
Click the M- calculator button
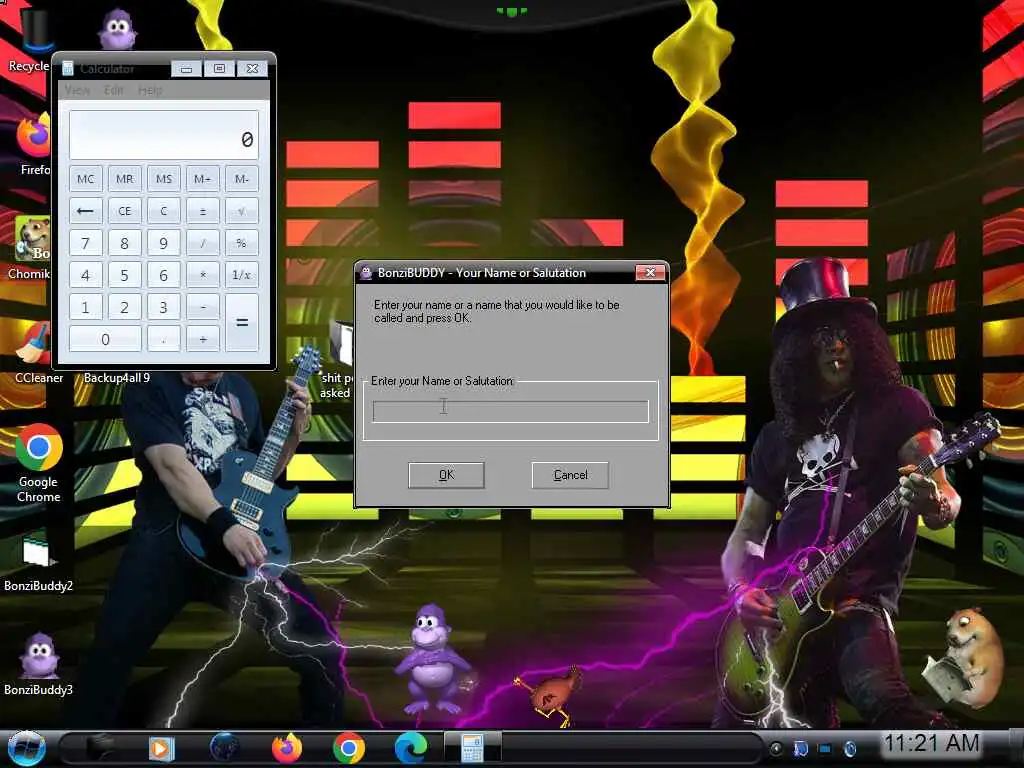coord(242,179)
